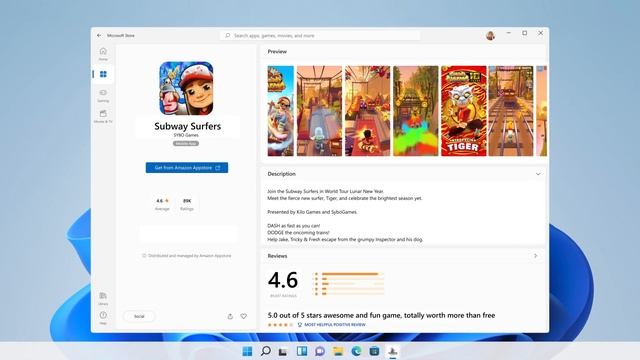
Task: Open the second preview screenshot
Action: (x=319, y=111)
